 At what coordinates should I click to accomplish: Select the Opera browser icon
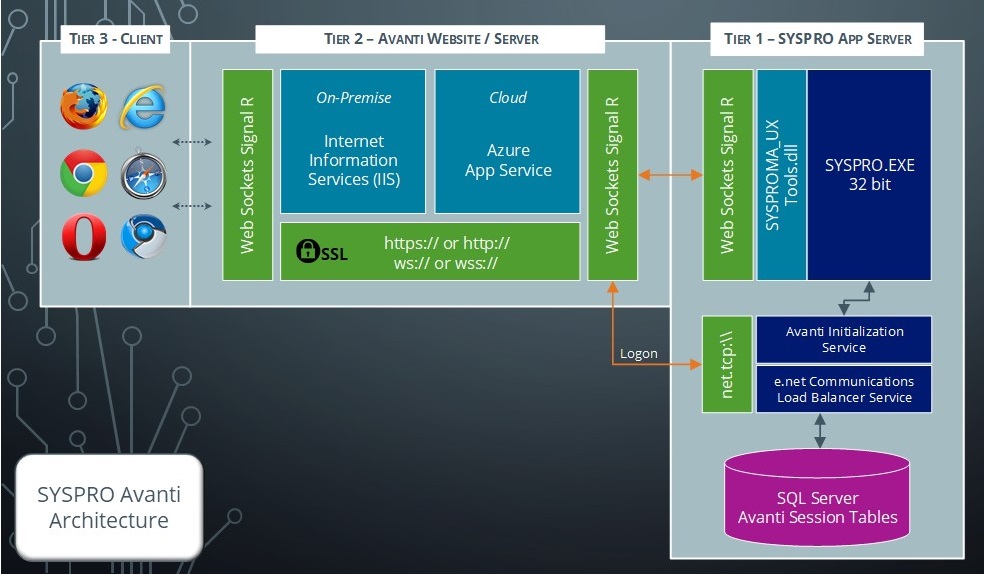[x=83, y=238]
